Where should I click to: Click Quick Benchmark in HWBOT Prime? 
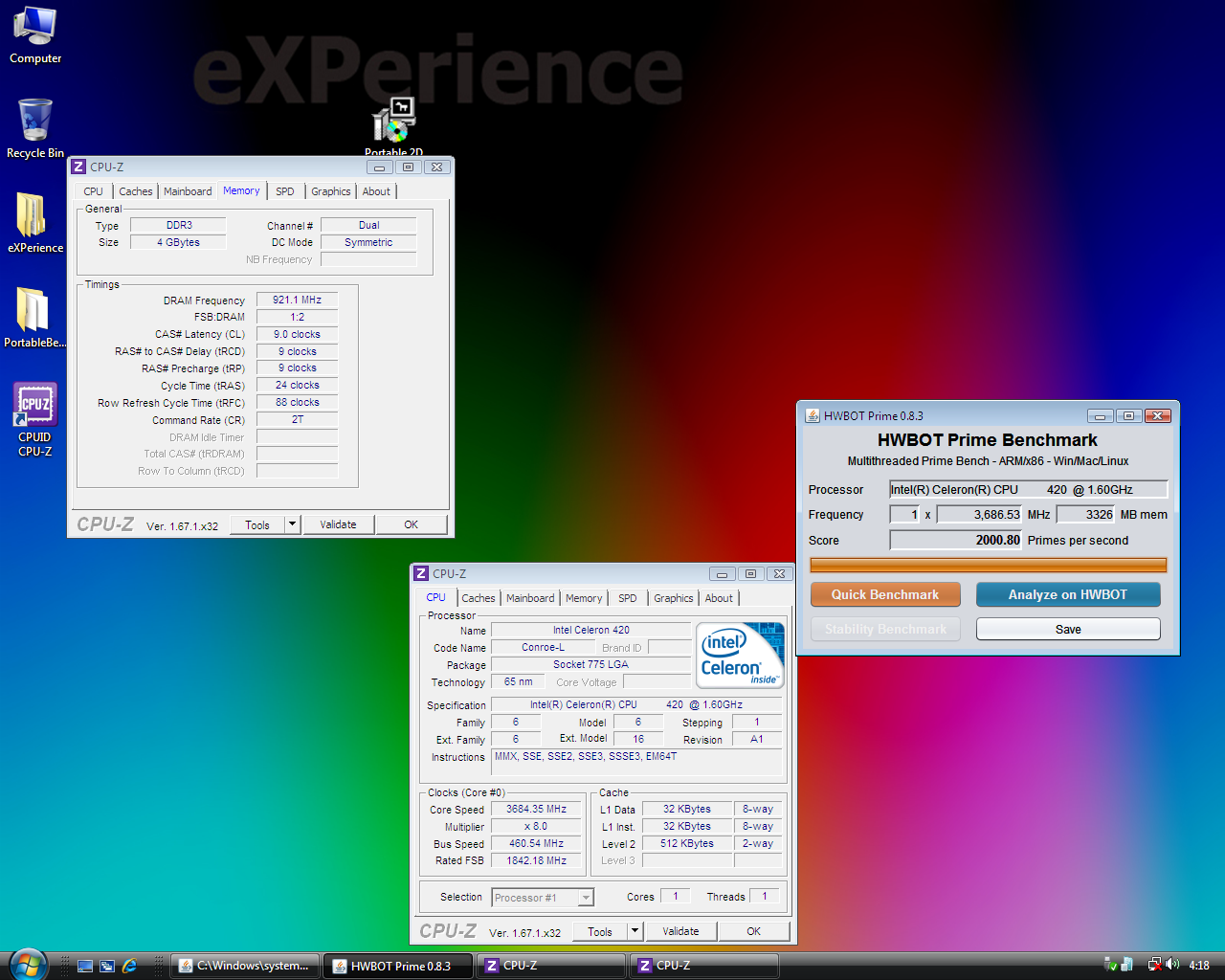[x=885, y=594]
